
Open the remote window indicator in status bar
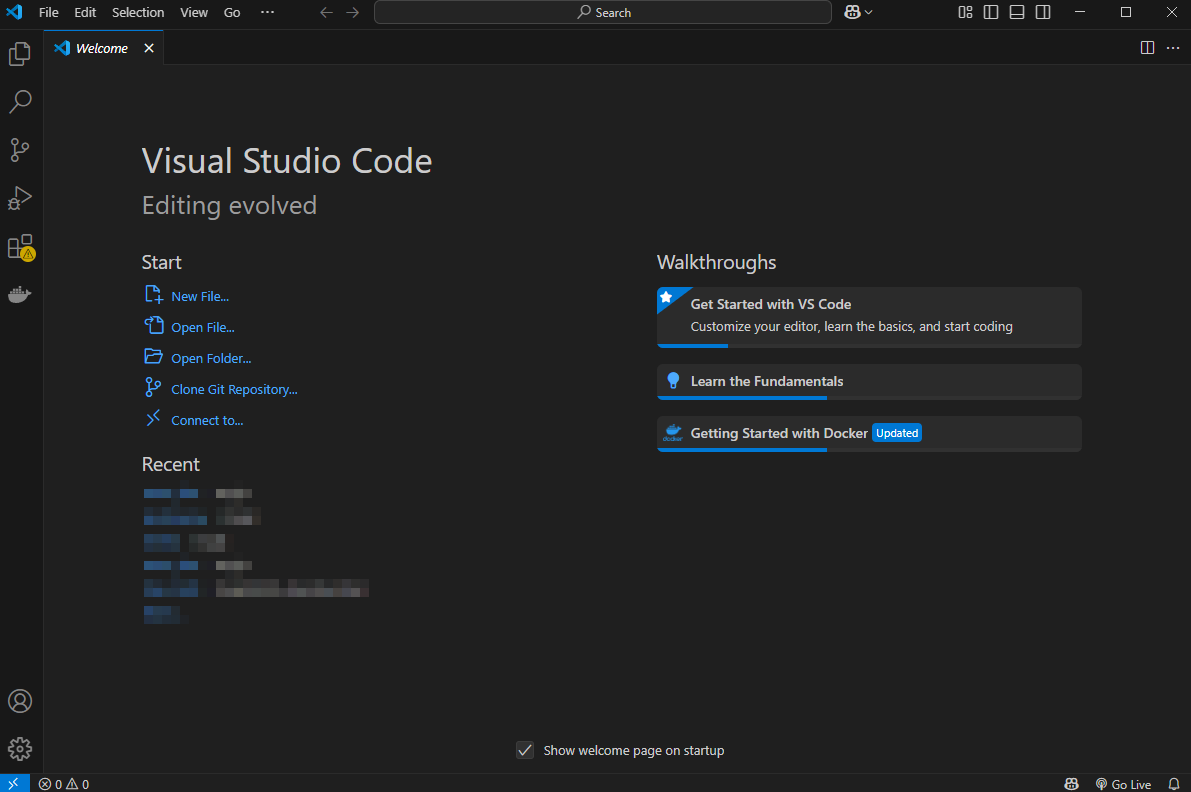[14, 784]
